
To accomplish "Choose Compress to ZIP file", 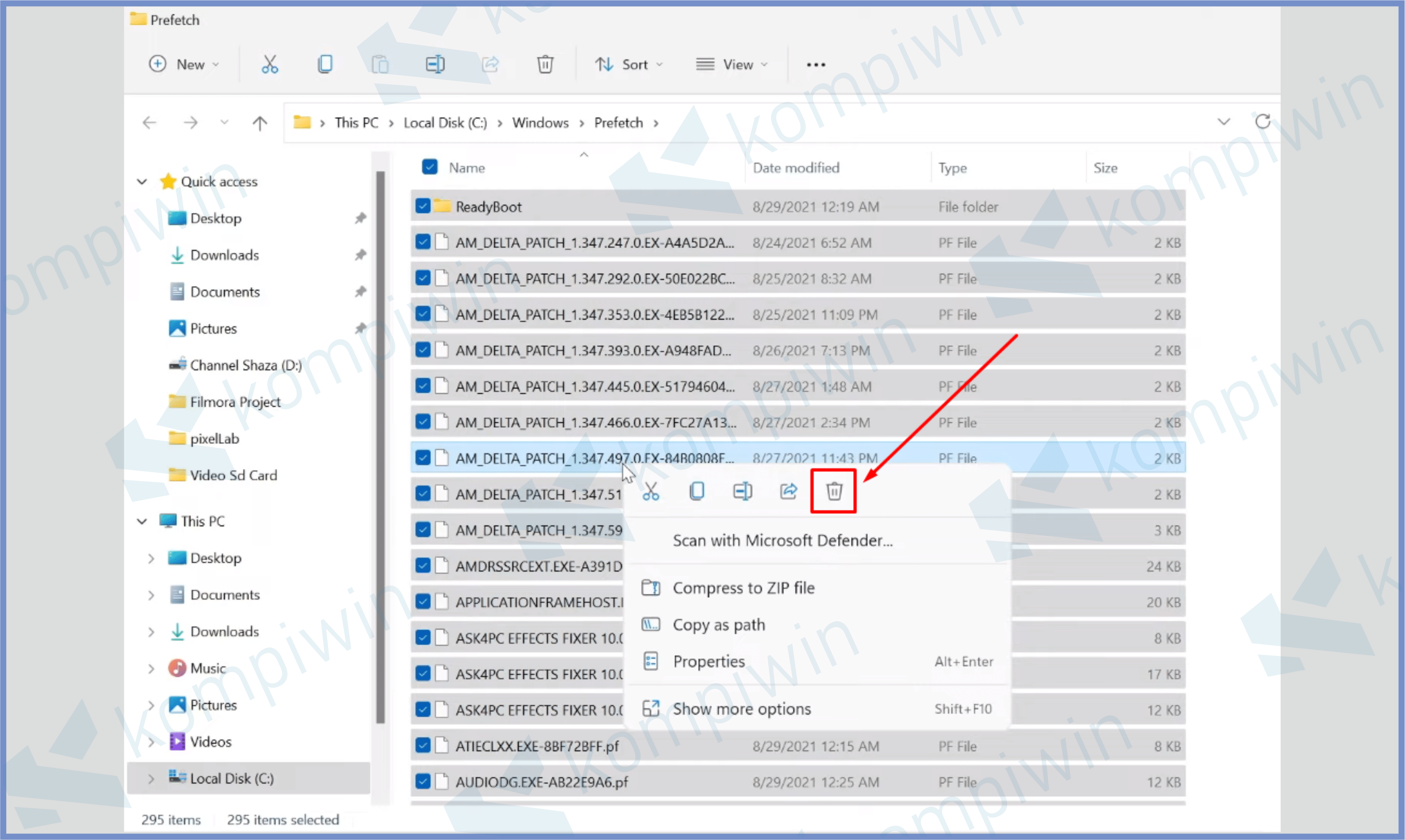I will [743, 588].
